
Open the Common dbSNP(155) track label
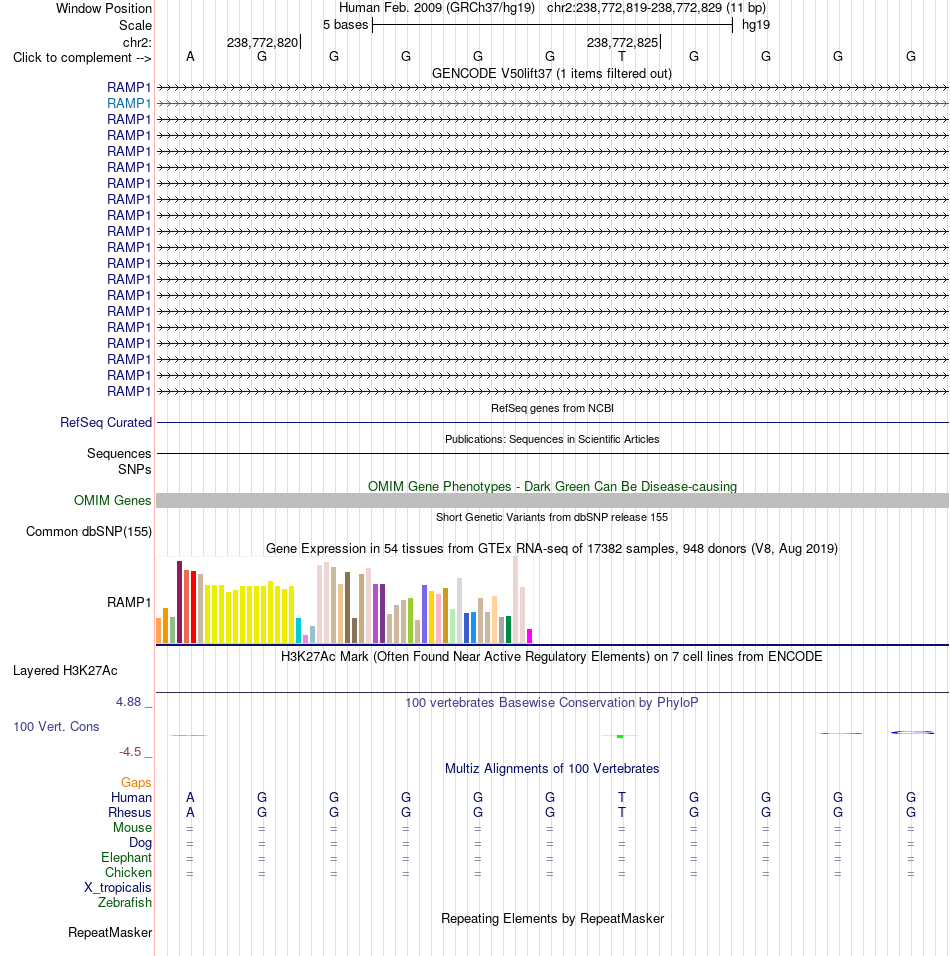88,532
